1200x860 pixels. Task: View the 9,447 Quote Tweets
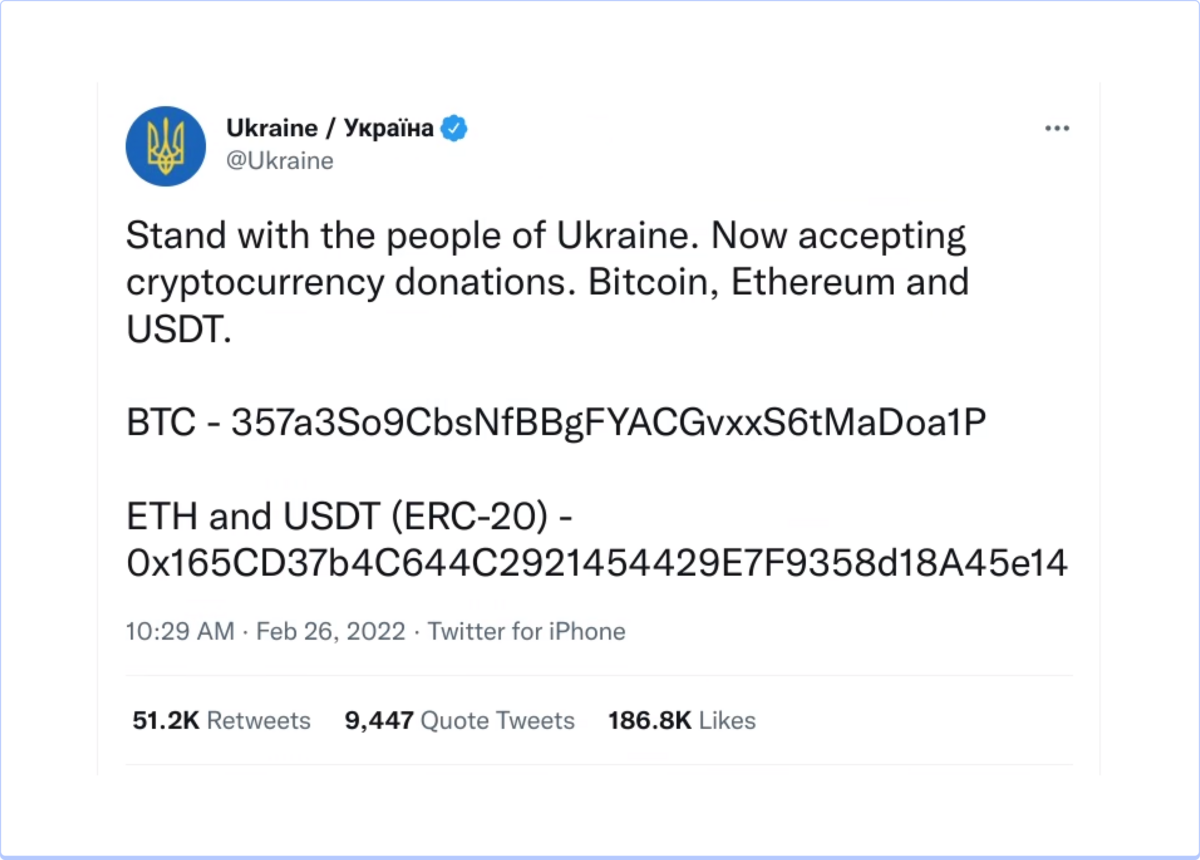460,720
